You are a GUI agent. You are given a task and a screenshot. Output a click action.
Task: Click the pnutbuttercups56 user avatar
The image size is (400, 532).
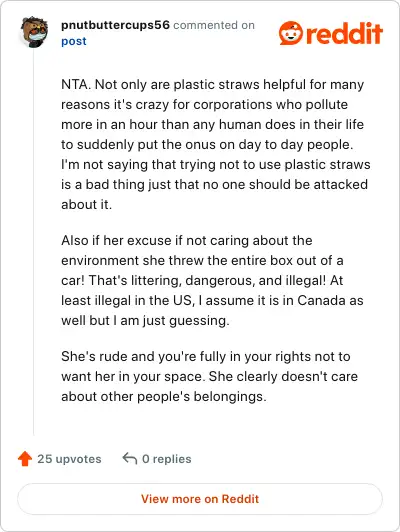click(x=34, y=32)
